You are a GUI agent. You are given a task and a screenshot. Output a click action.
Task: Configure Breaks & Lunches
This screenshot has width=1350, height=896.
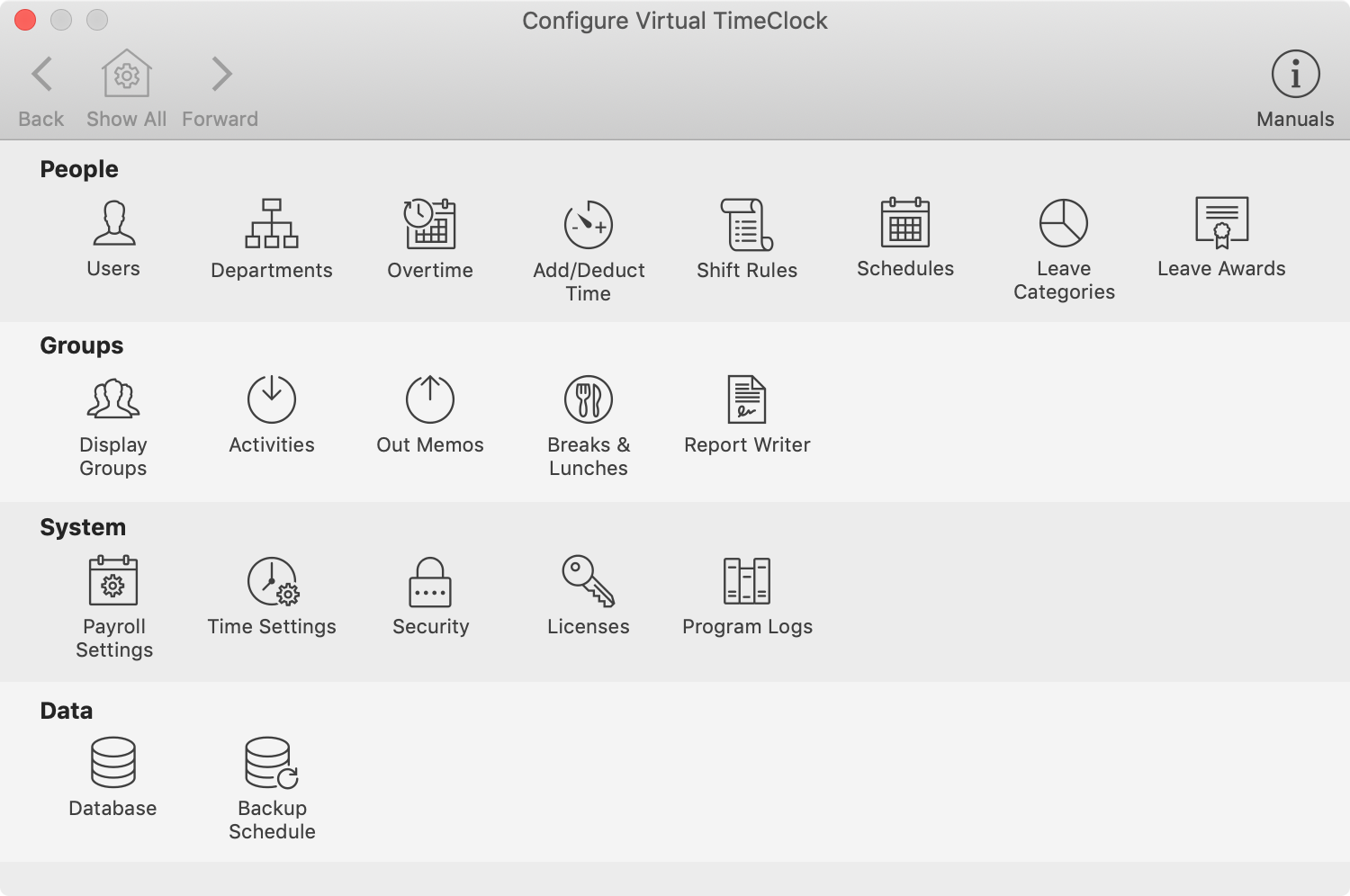click(x=589, y=399)
